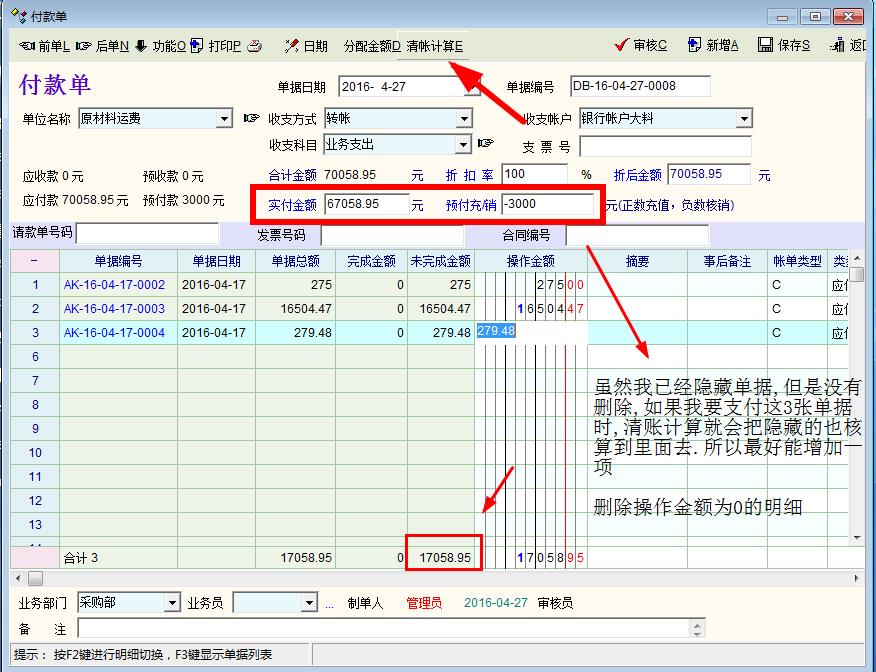
Task: Click the 打印 print button
Action: click(x=216, y=46)
